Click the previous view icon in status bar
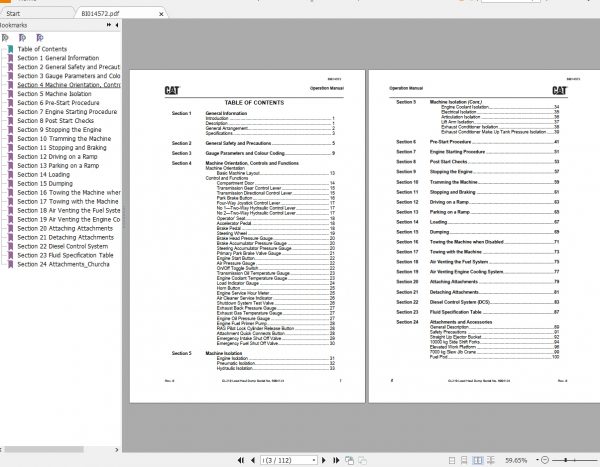 (349, 460)
